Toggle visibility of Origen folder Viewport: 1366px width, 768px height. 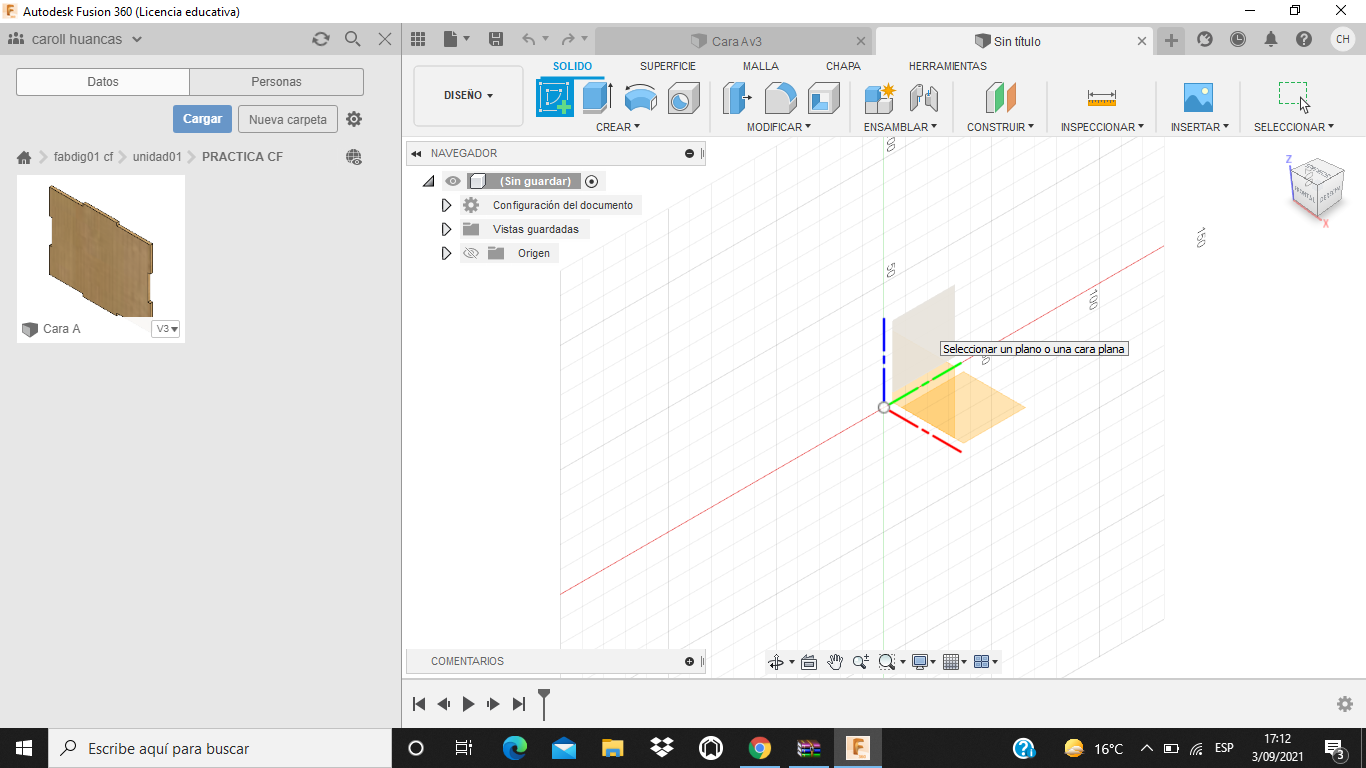click(471, 253)
